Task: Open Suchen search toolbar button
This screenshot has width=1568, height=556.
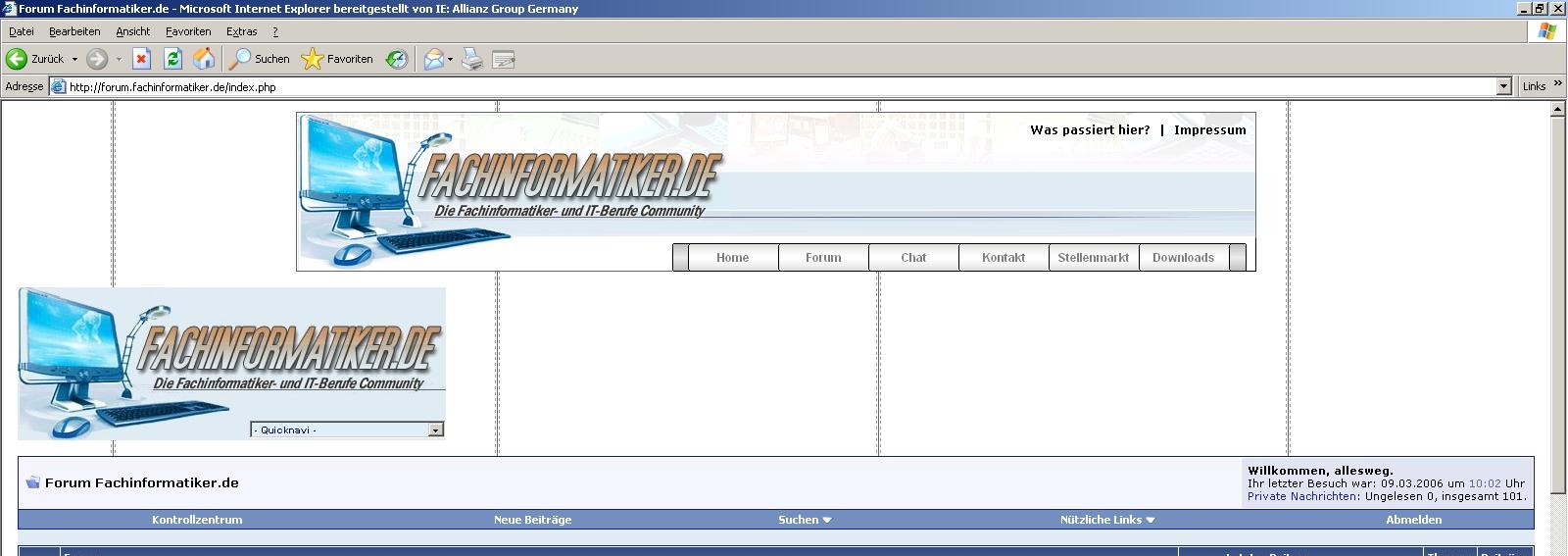Action: pyautogui.click(x=260, y=59)
